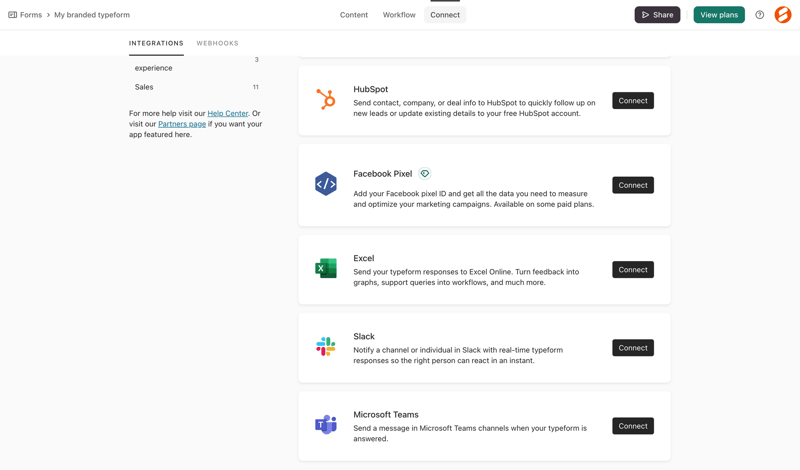Click the Microsoft Teams description text
Viewport: 800px width, 470px height.
tap(470, 433)
